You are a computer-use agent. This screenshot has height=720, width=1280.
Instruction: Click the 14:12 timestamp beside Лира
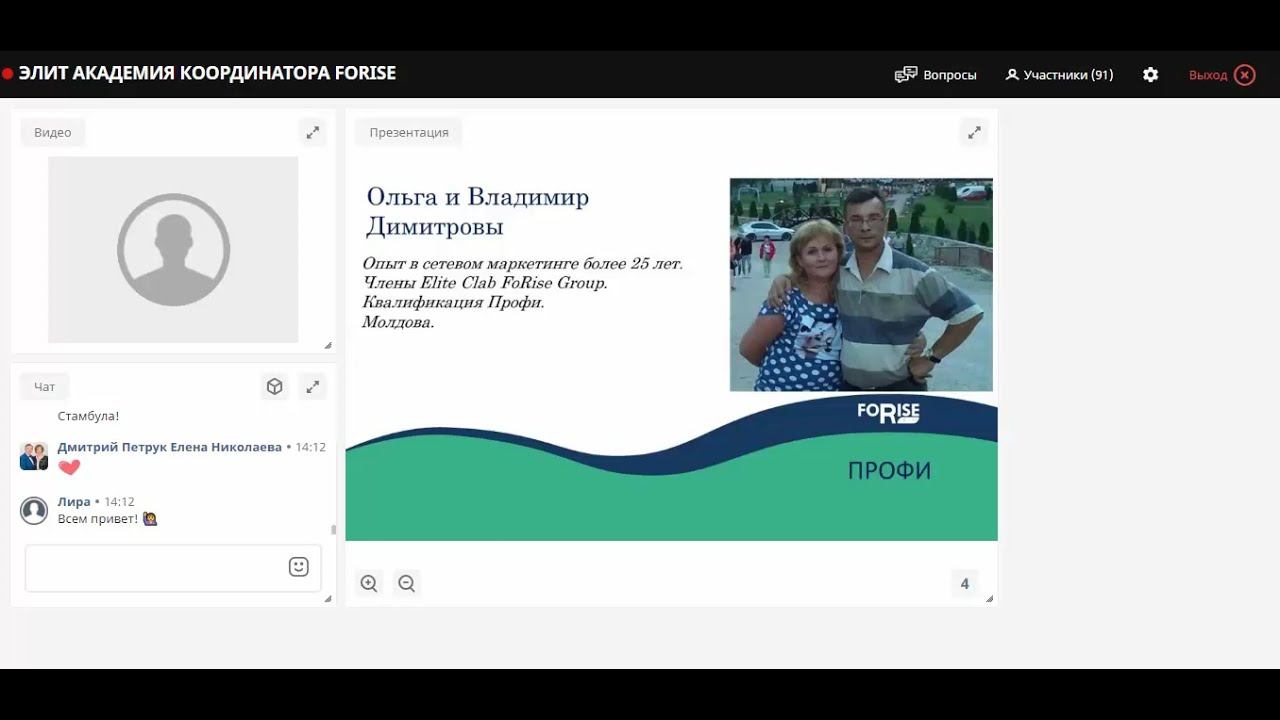pos(119,502)
